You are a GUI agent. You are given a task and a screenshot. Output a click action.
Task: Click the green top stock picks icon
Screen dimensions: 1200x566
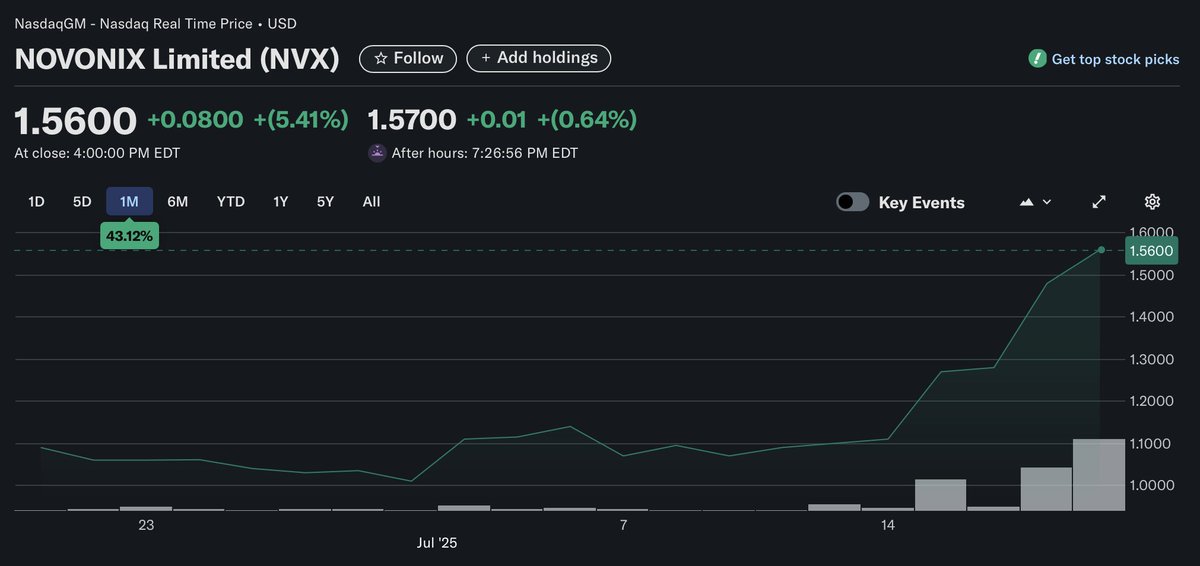pos(1038,59)
